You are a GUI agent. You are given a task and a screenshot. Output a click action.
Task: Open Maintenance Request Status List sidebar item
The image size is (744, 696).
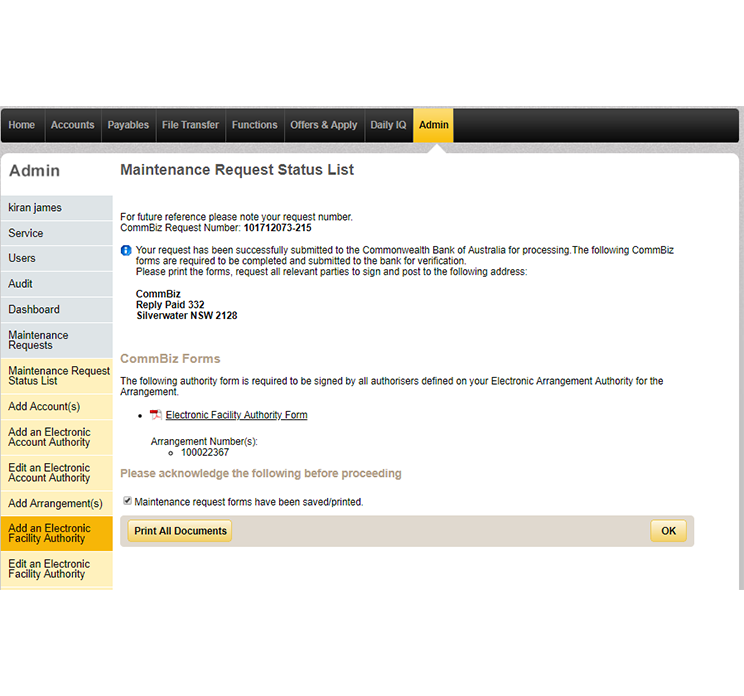click(x=56, y=376)
